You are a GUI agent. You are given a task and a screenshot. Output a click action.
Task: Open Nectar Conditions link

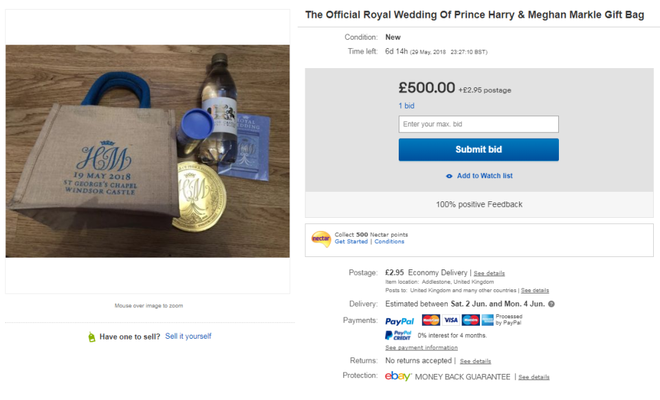(x=389, y=242)
